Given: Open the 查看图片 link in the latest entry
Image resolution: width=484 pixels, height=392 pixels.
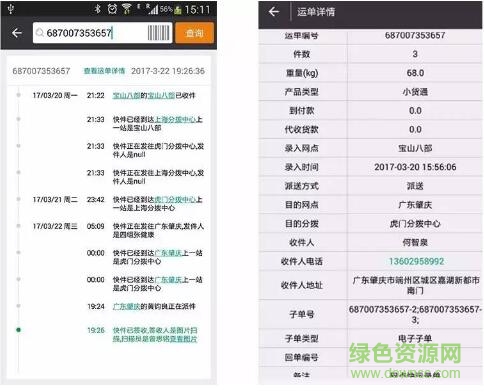Looking at the screenshot, I should 183,339.
